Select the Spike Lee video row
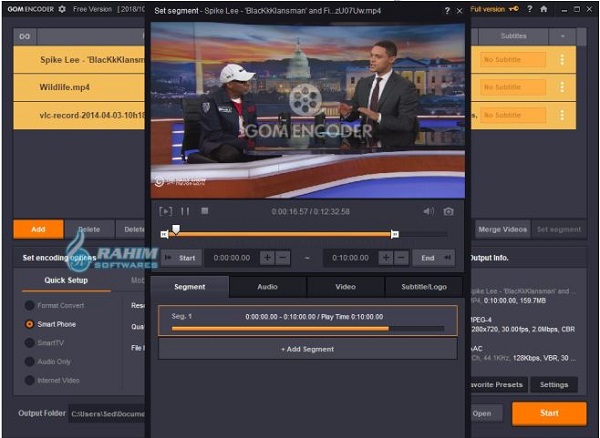This screenshot has height=438, width=600. pyautogui.click(x=79, y=60)
